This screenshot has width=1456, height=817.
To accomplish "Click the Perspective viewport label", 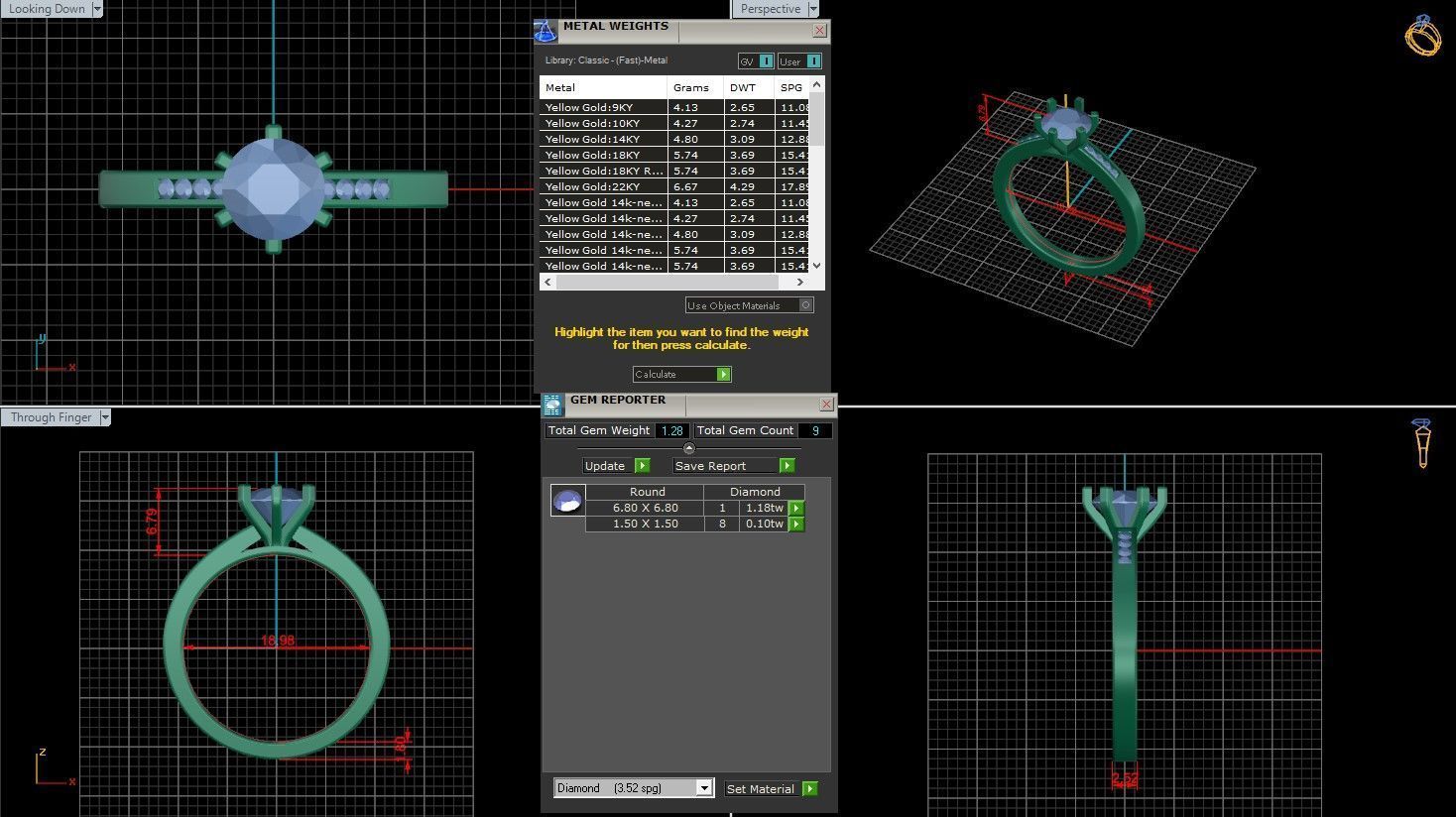I will 771,9.
